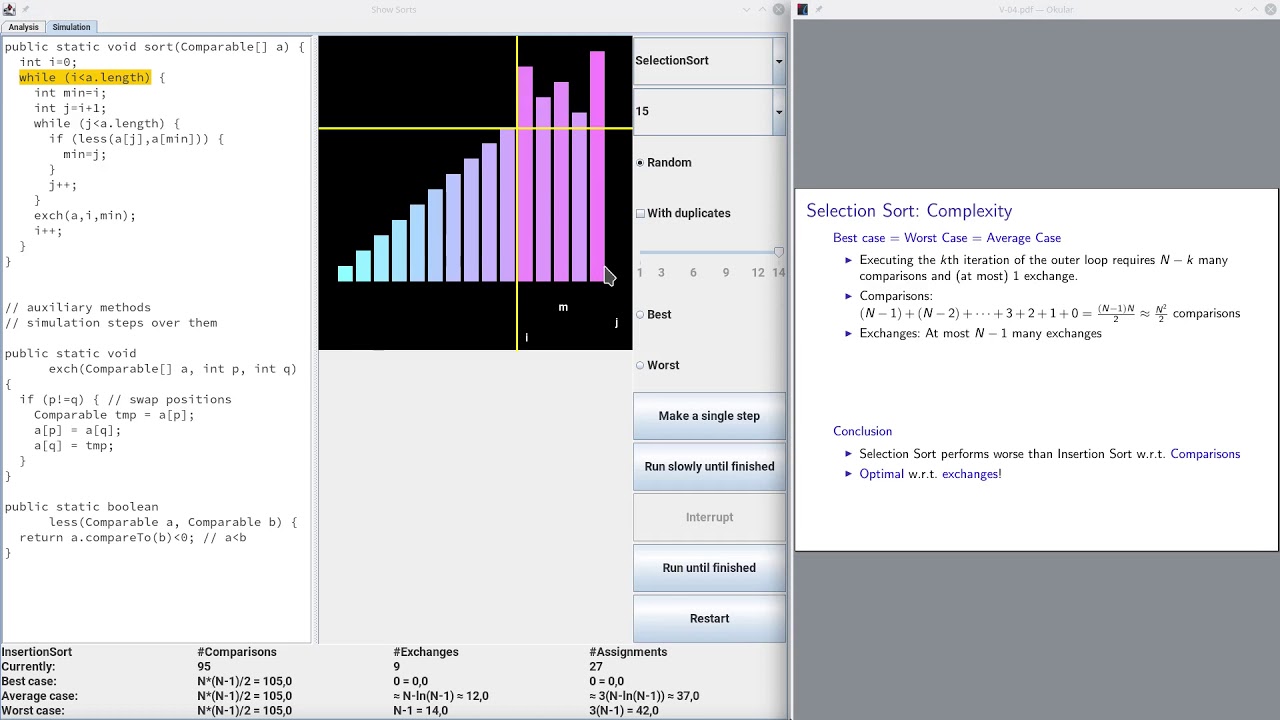Click the tallest pink bar in visualization

597,166
